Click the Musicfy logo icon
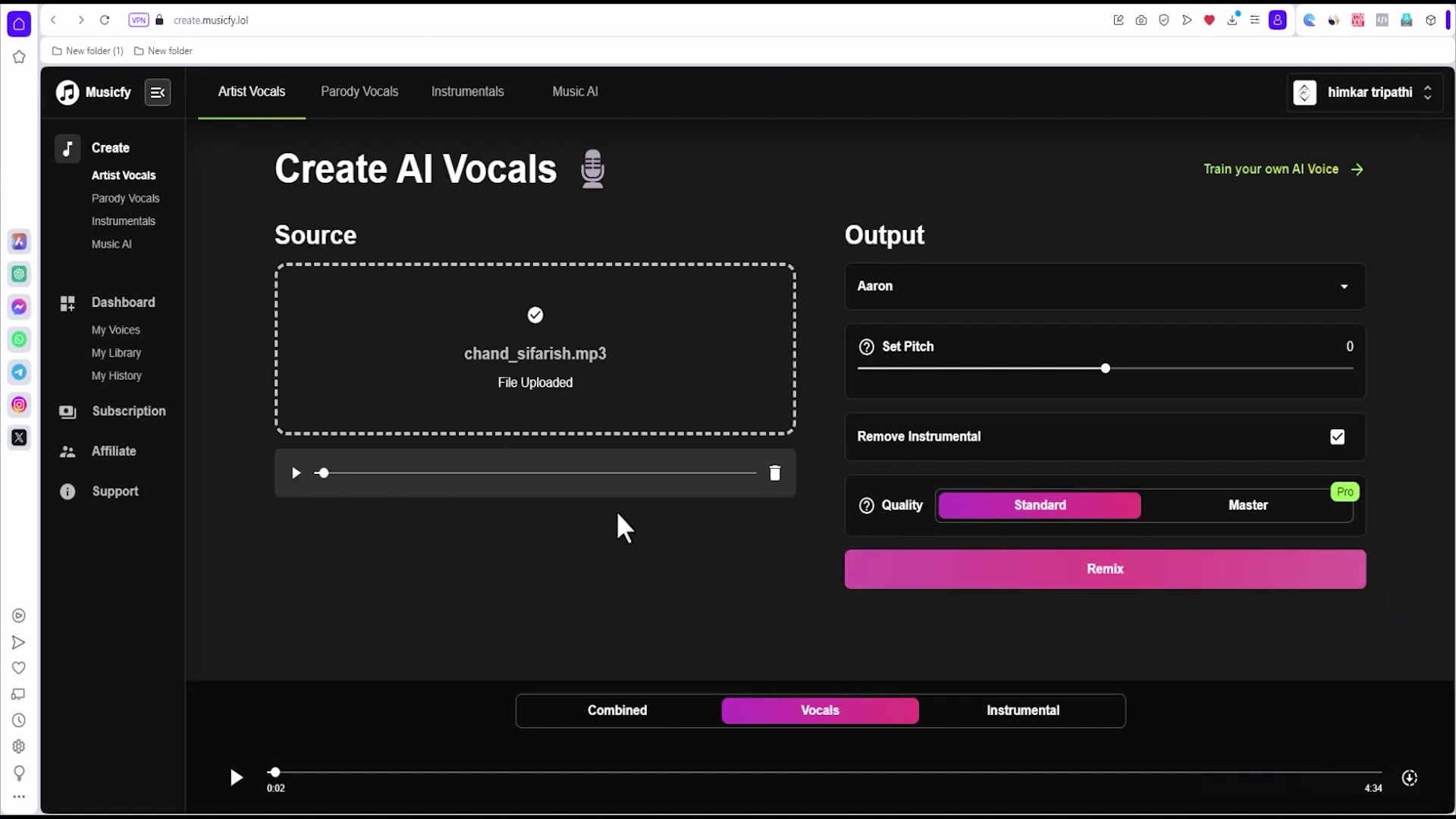The image size is (1456, 819). point(67,93)
